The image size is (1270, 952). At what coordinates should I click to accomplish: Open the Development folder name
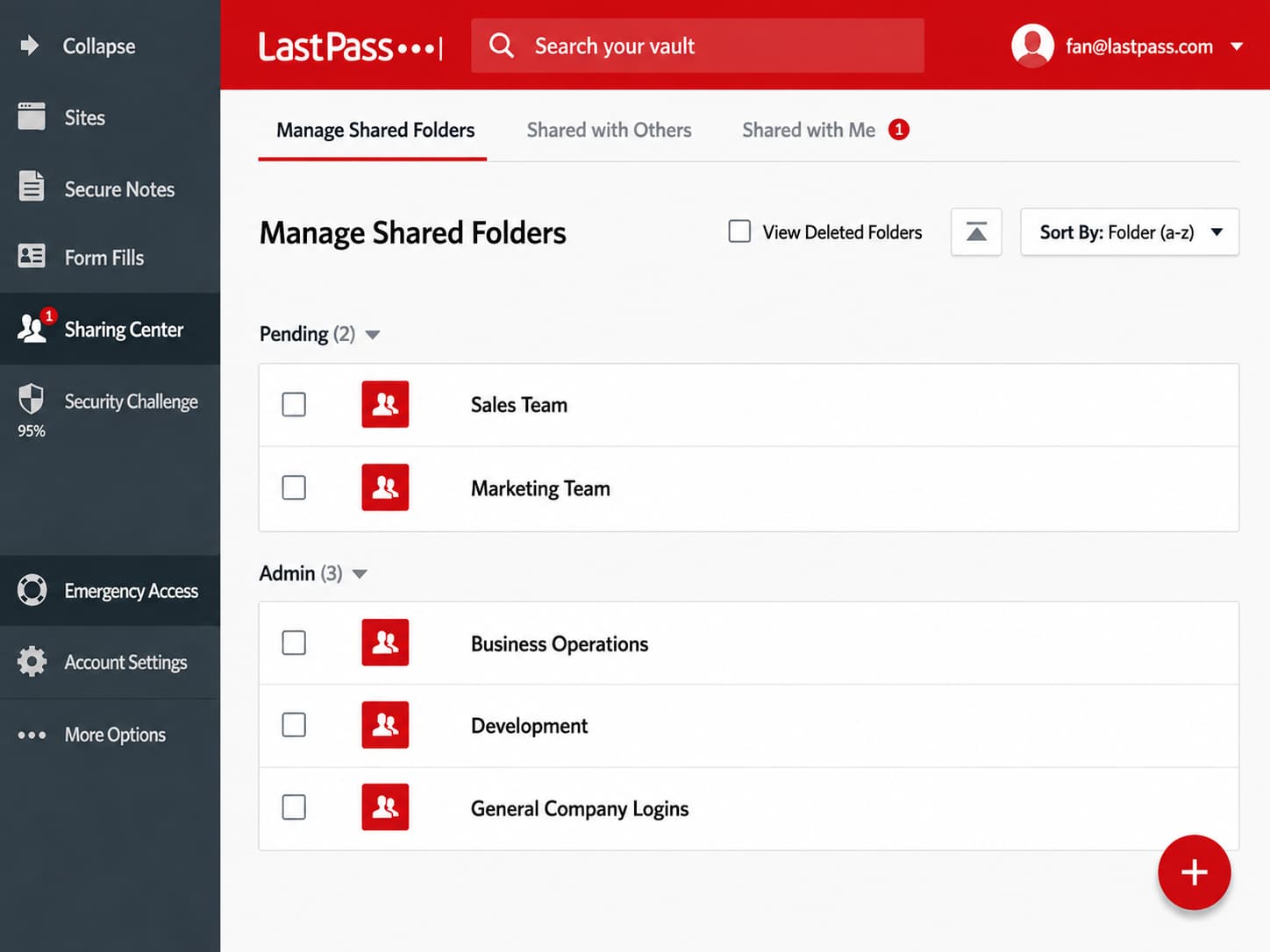[529, 726]
